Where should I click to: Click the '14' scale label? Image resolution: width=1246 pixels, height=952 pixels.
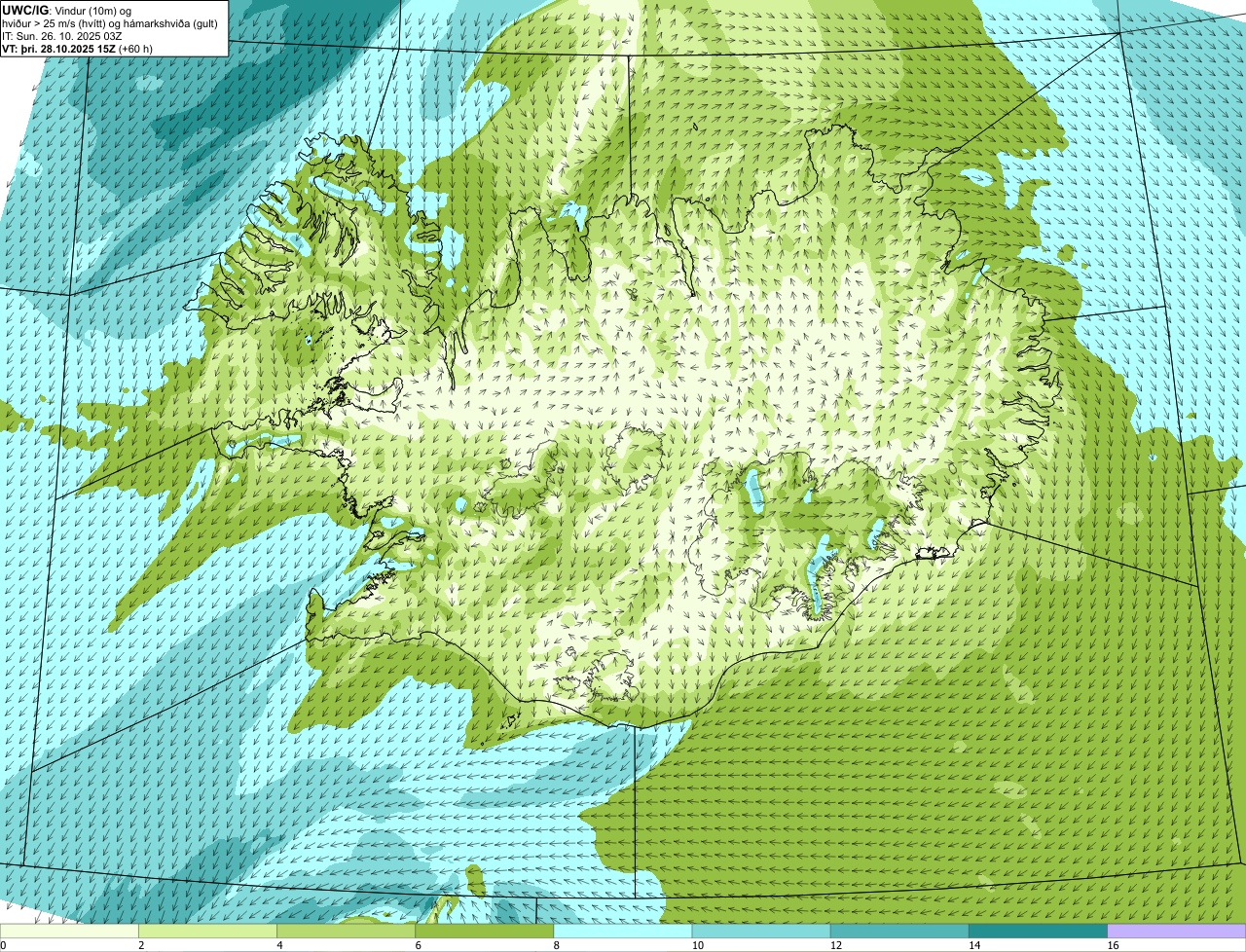point(973,945)
